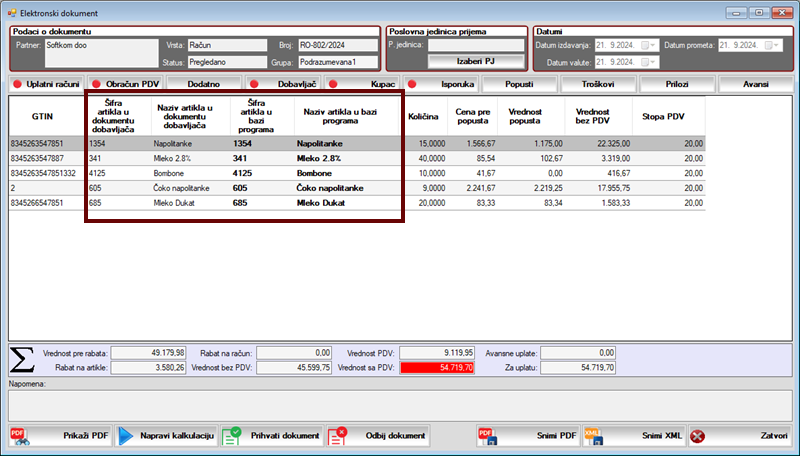
Task: Click the Vrsta field showing Račun
Action: 227,45
